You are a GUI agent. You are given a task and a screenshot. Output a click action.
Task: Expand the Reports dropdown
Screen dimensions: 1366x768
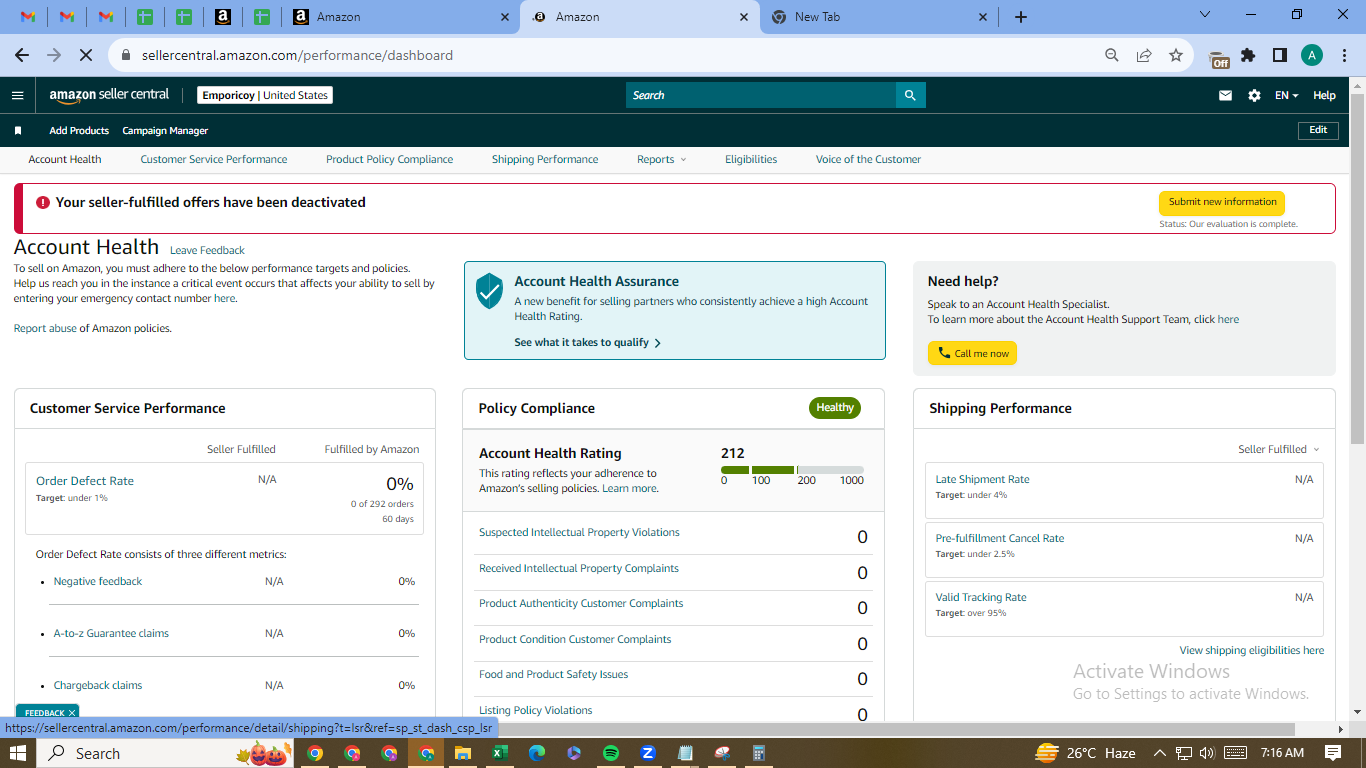(x=662, y=159)
